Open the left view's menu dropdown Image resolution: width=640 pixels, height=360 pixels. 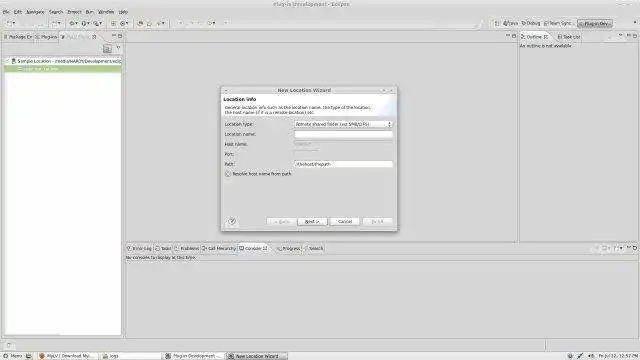(x=118, y=49)
